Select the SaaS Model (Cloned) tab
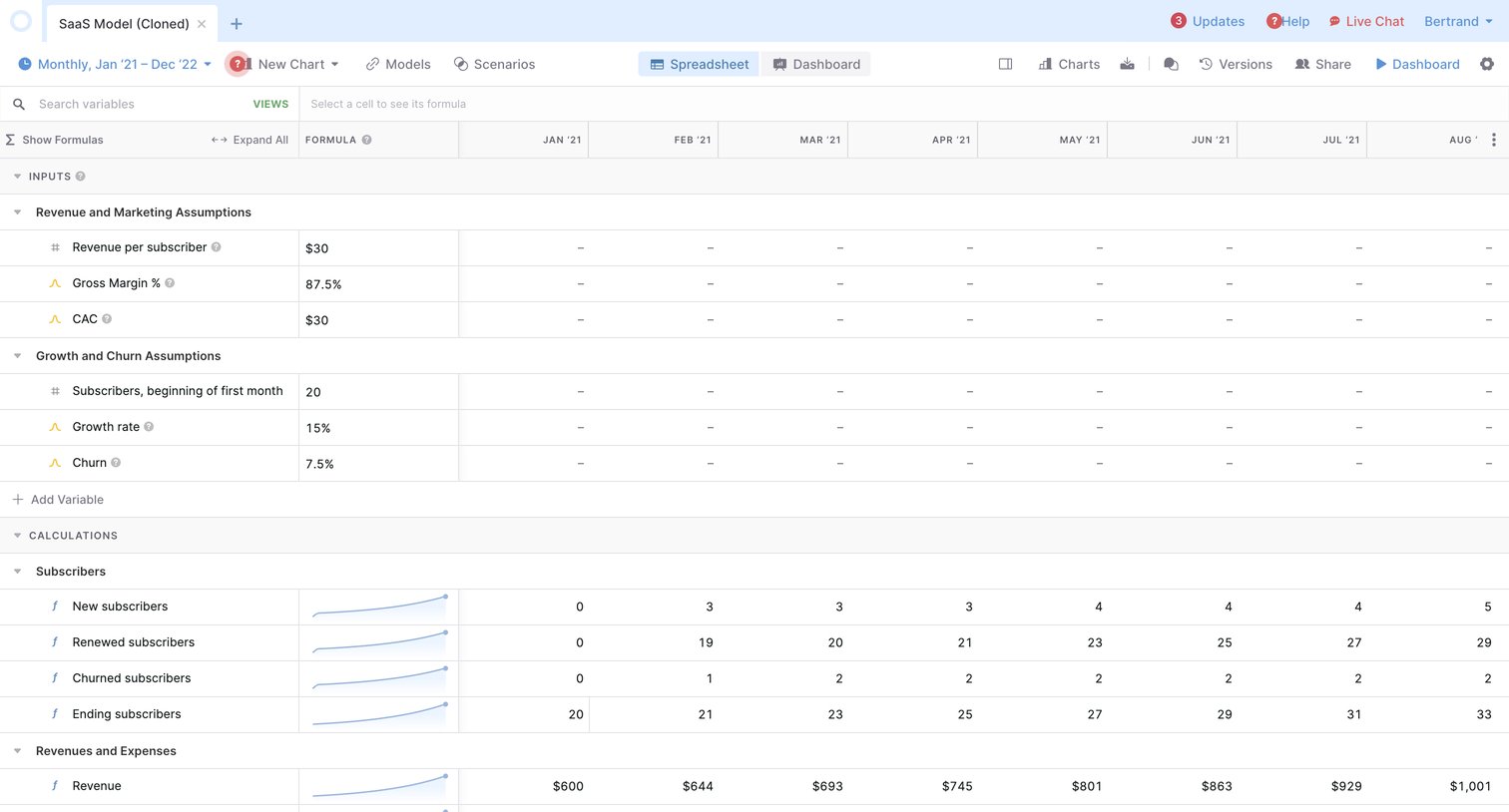The height and width of the screenshot is (812, 1509). [x=124, y=24]
